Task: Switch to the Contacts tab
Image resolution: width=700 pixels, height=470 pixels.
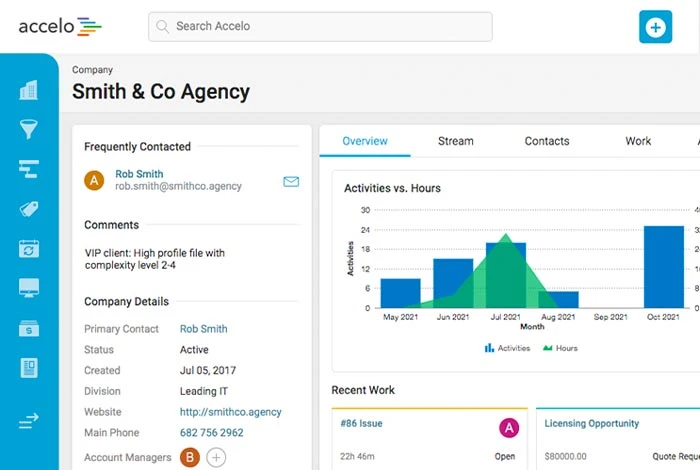Action: [x=547, y=141]
